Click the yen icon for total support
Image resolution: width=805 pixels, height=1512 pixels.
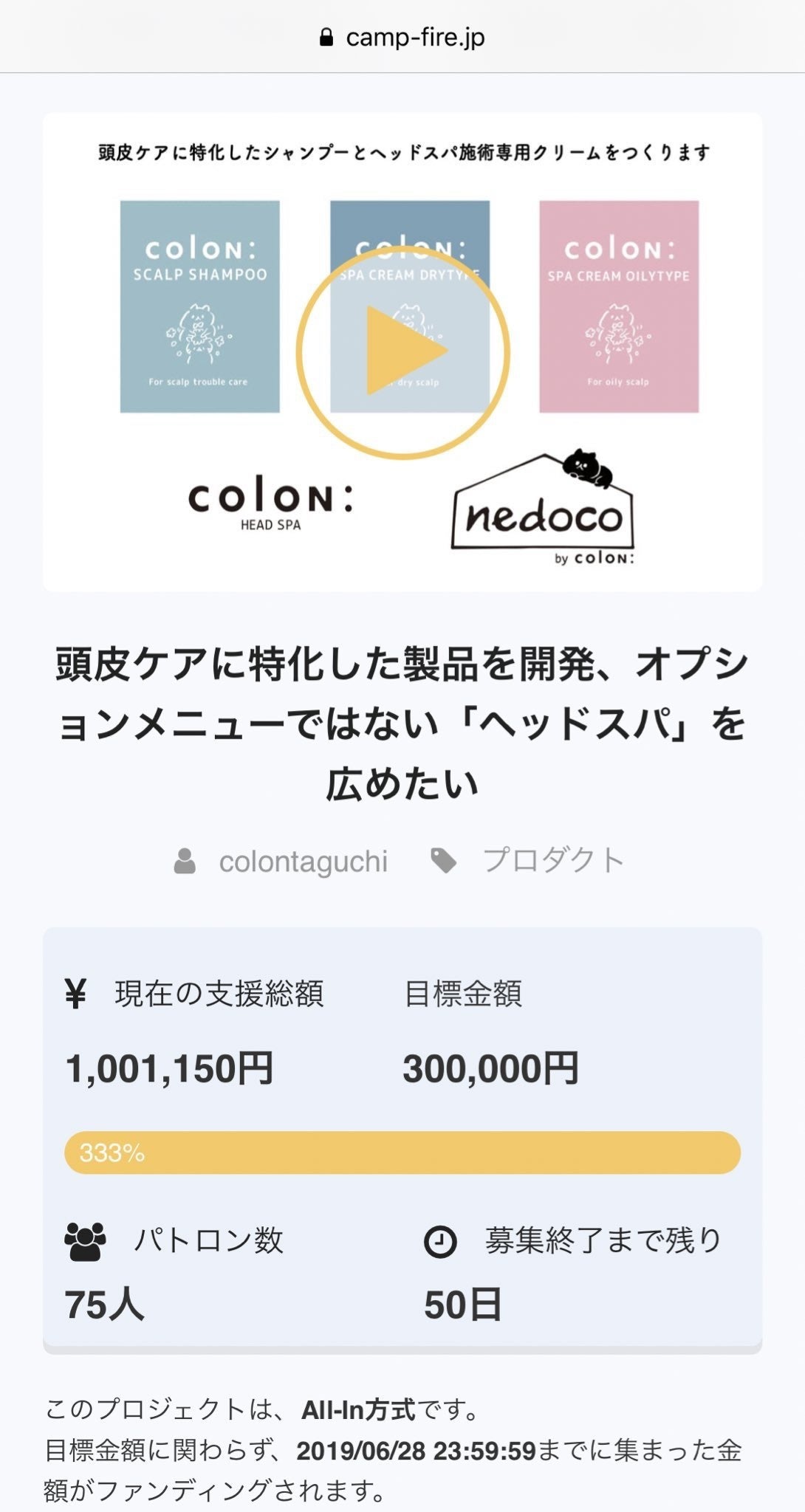click(x=75, y=994)
